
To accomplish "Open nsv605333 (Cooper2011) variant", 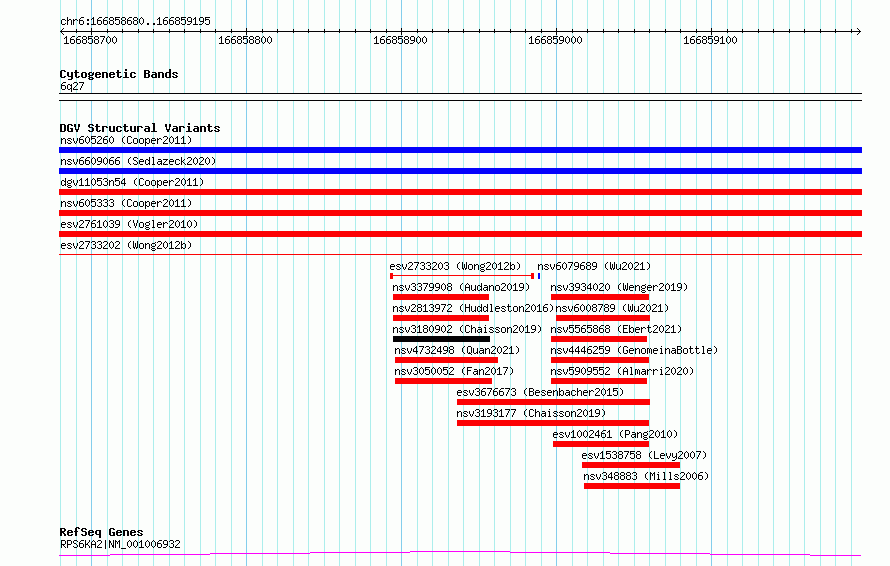I will click(x=126, y=203).
